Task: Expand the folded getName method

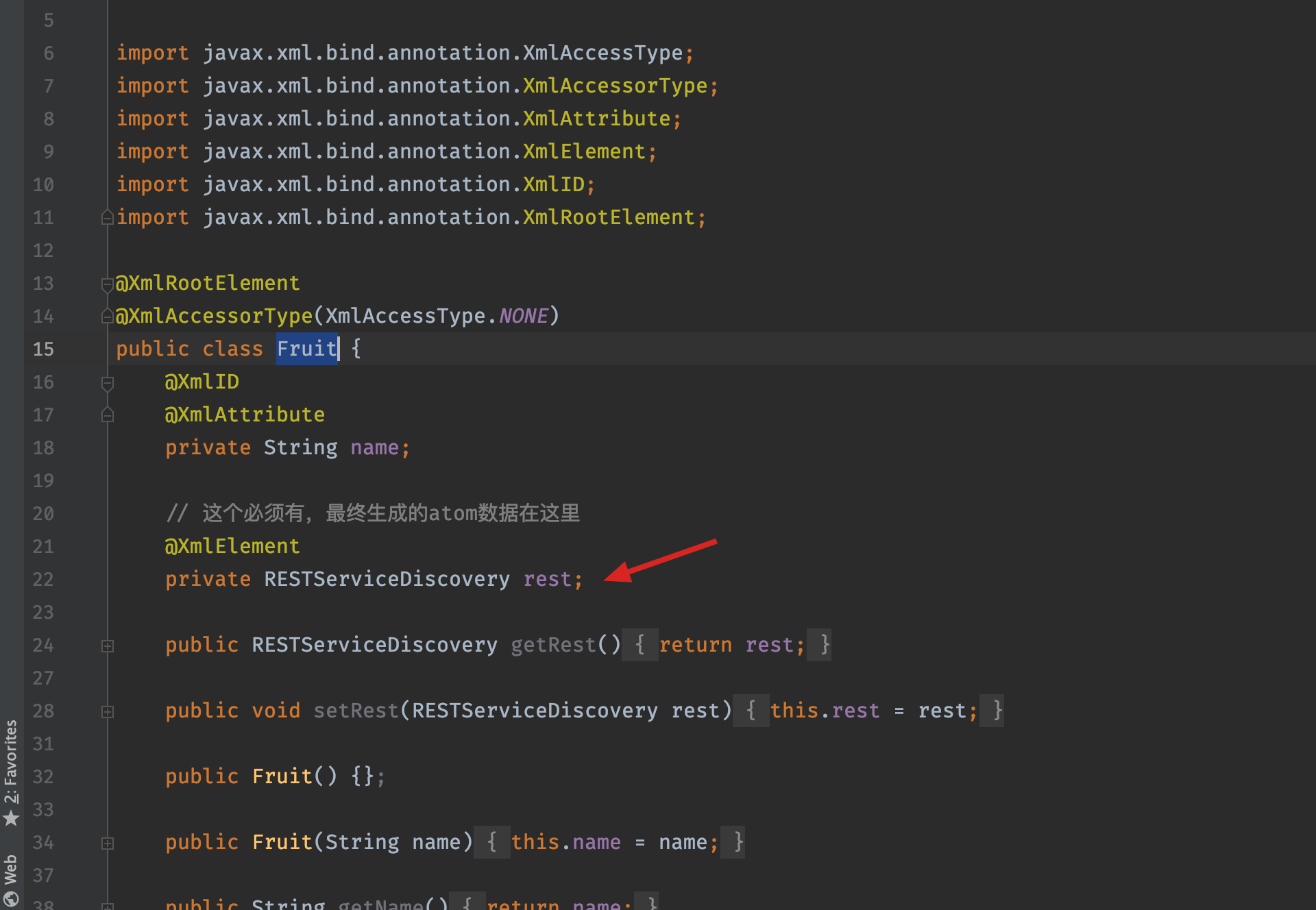Action: tap(108, 906)
